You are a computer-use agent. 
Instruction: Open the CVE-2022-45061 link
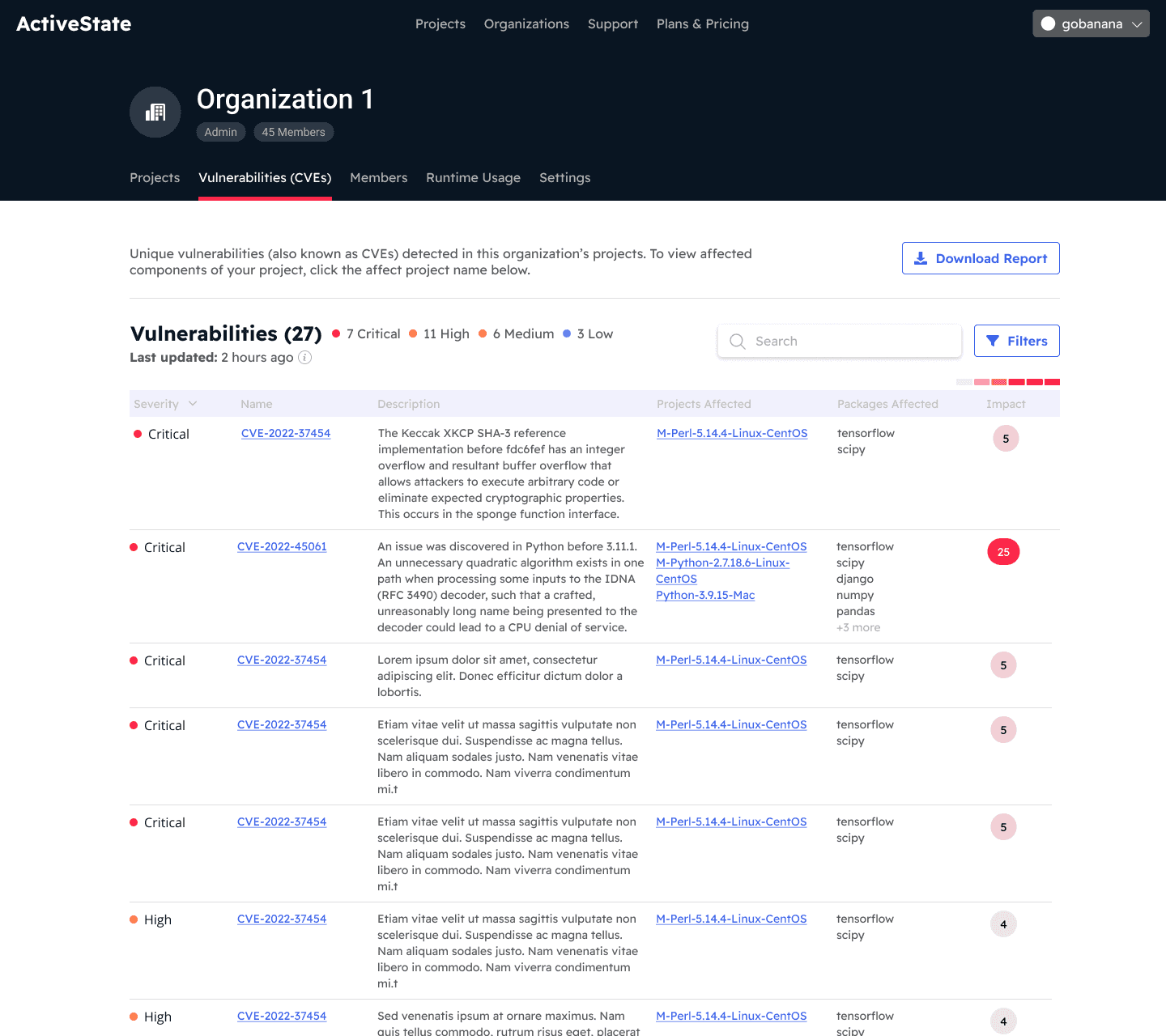click(282, 546)
